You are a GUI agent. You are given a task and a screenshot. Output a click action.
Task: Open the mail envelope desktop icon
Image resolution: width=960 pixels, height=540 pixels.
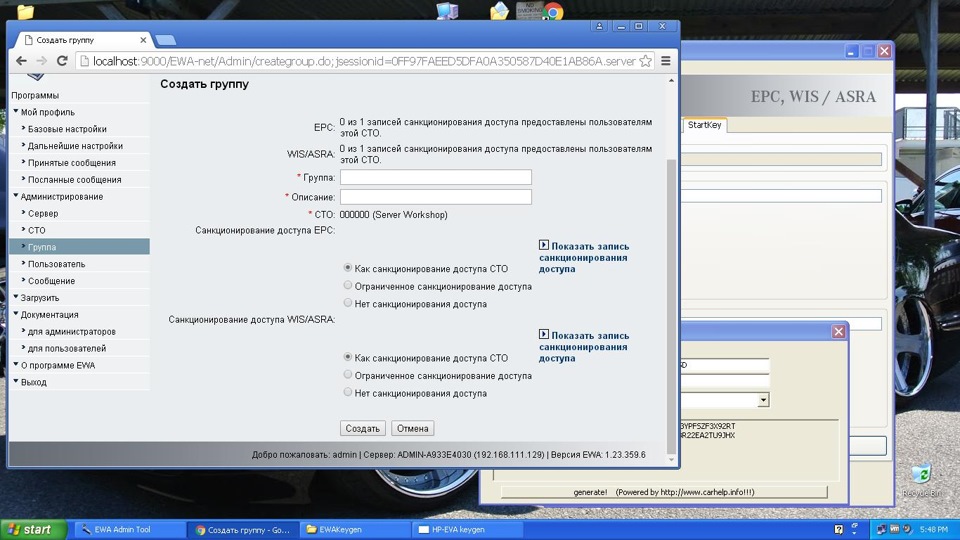pyautogui.click(x=499, y=10)
